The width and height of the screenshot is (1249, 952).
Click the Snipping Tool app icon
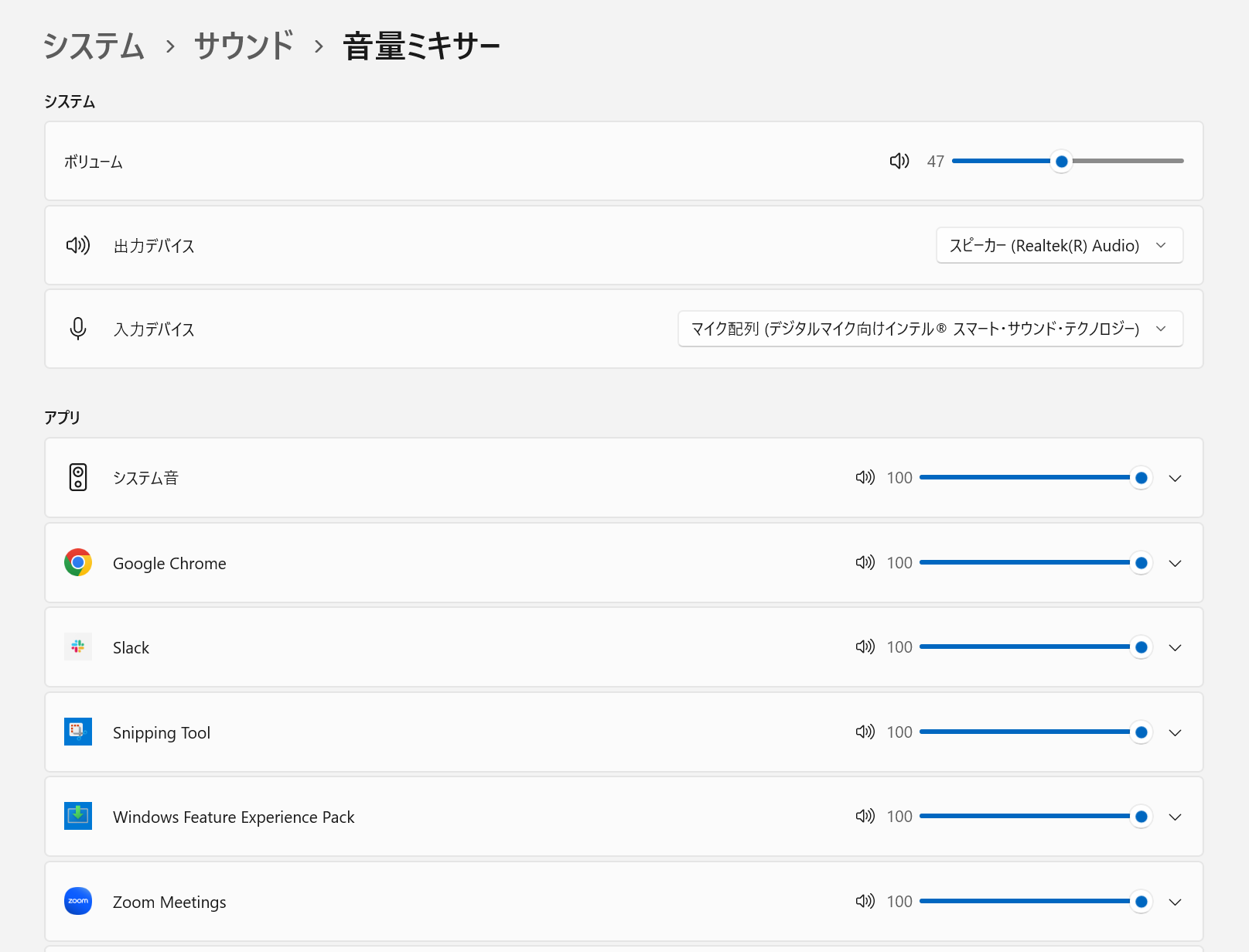(78, 732)
